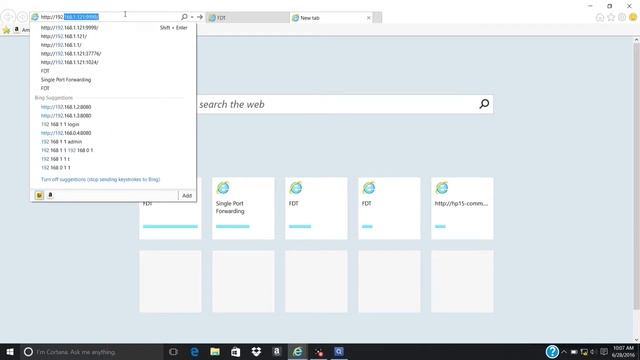Open Task View on the taskbar
The width and height of the screenshot is (640, 360).
tap(173, 352)
